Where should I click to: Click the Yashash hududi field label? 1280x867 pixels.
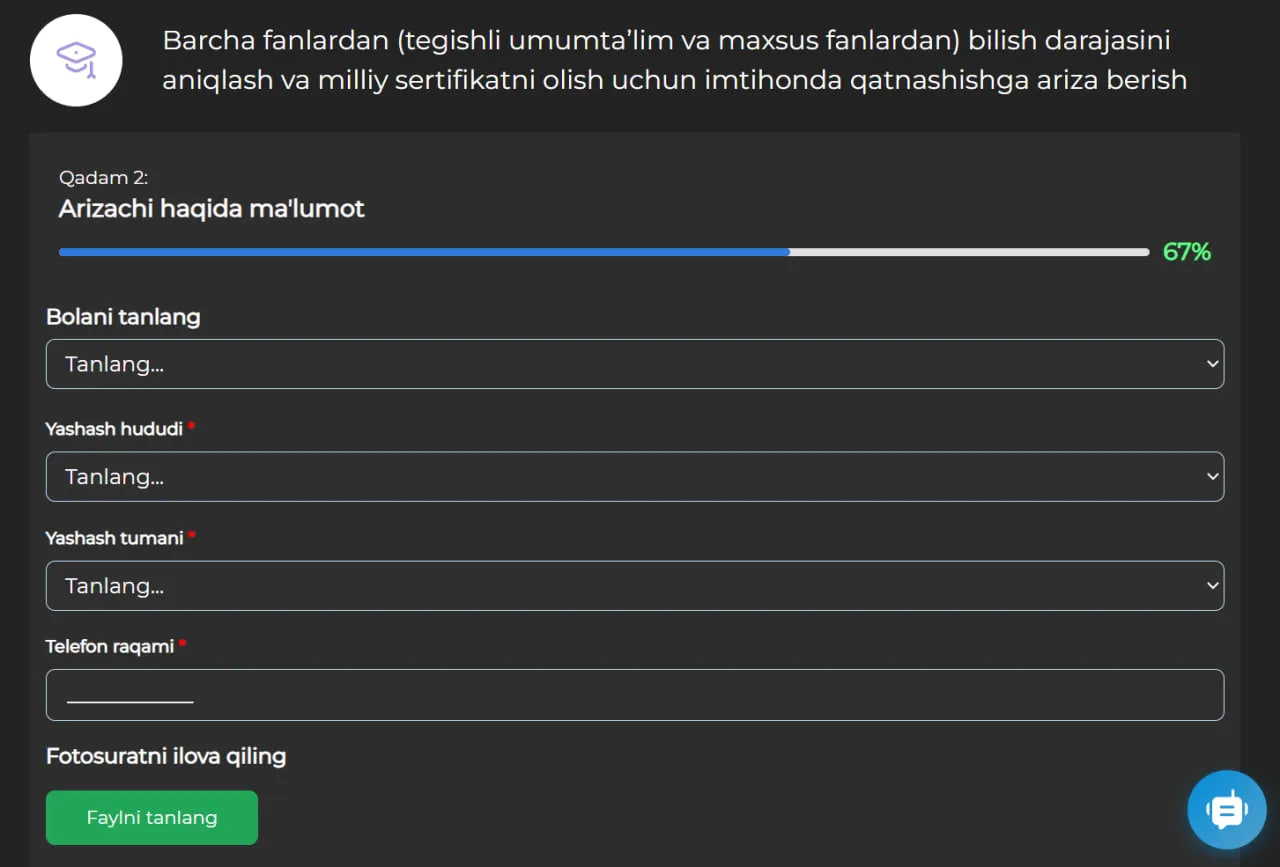[x=114, y=429]
